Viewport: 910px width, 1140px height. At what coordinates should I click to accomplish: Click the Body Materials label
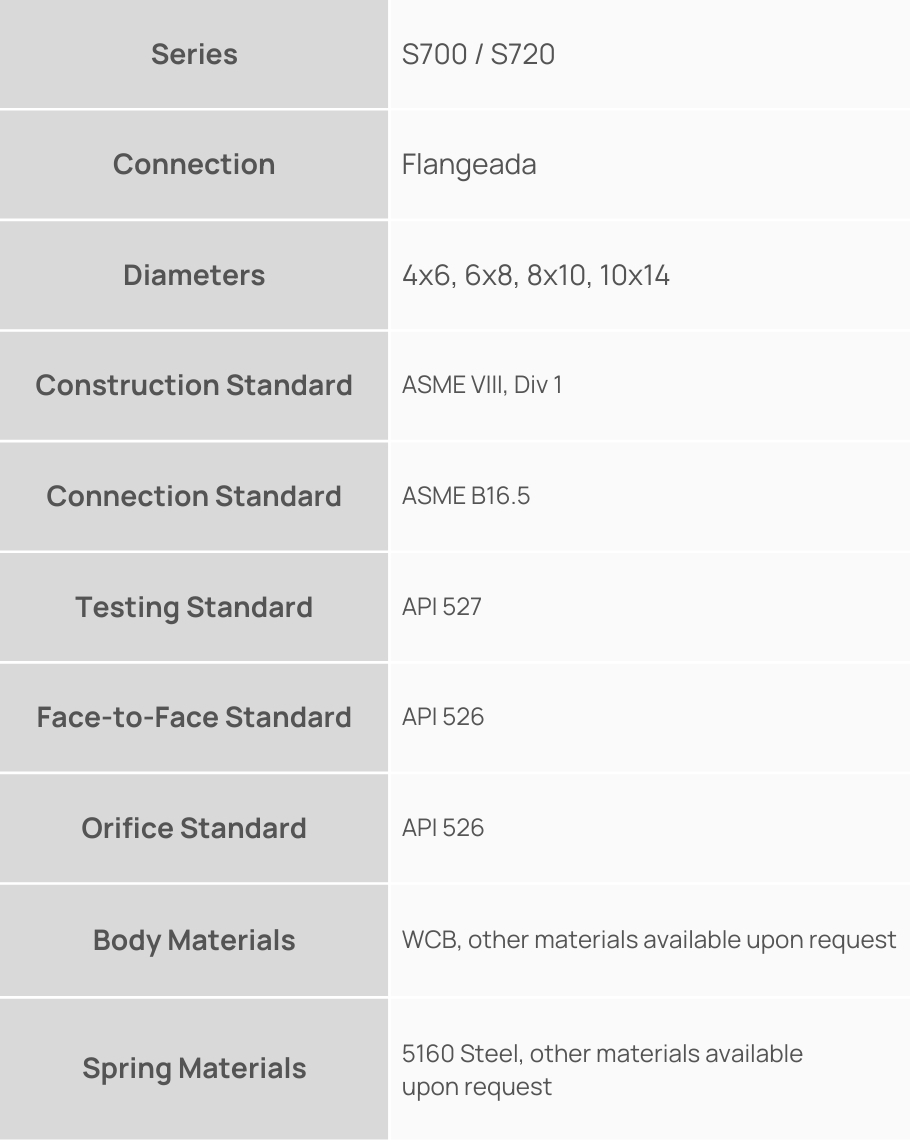click(194, 940)
